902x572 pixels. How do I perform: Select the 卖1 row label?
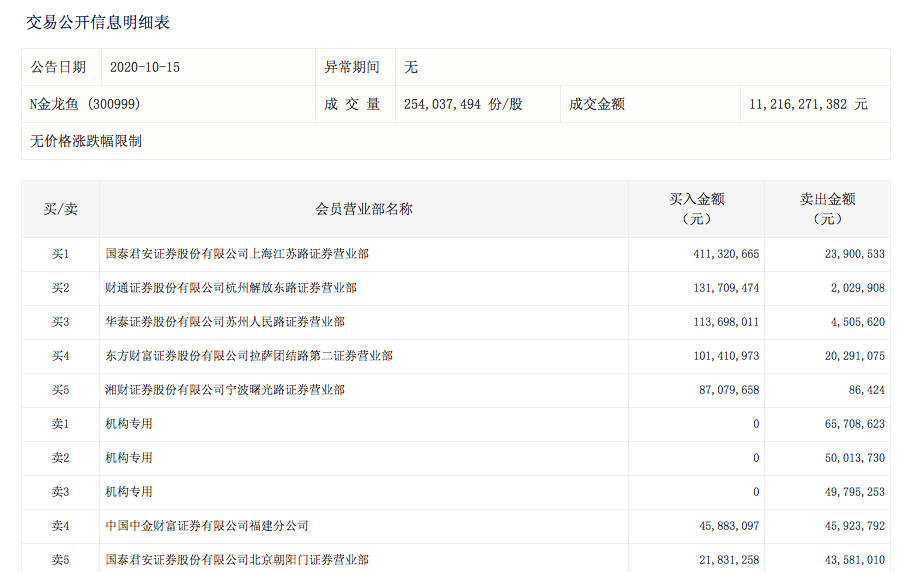point(60,424)
